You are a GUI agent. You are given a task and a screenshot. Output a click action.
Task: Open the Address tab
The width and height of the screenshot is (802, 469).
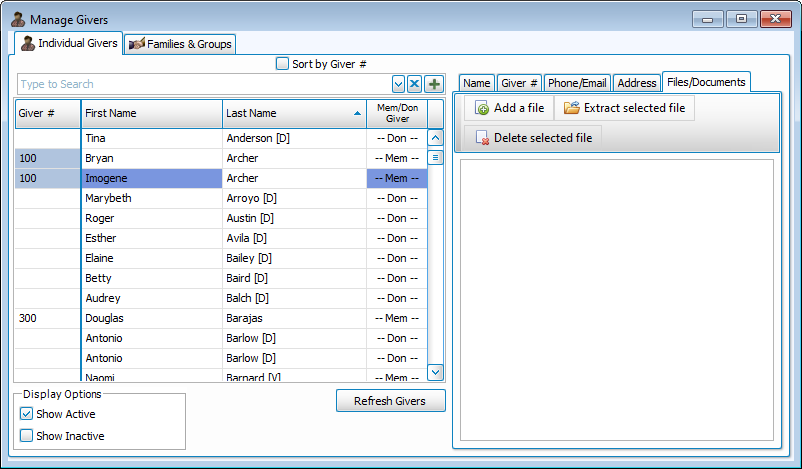coord(636,83)
